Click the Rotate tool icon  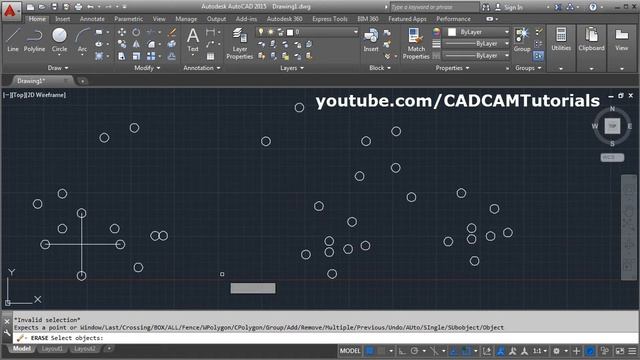(x=136, y=32)
